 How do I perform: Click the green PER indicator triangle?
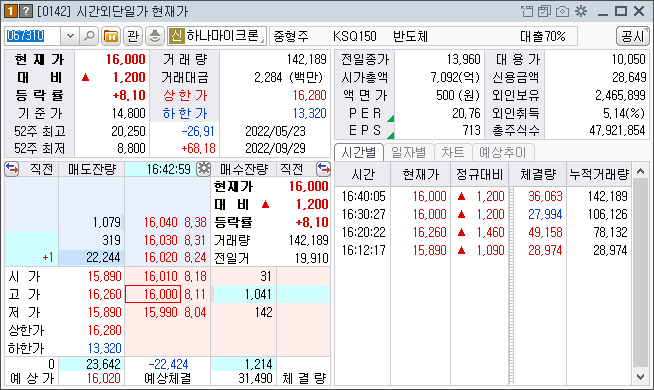click(390, 118)
